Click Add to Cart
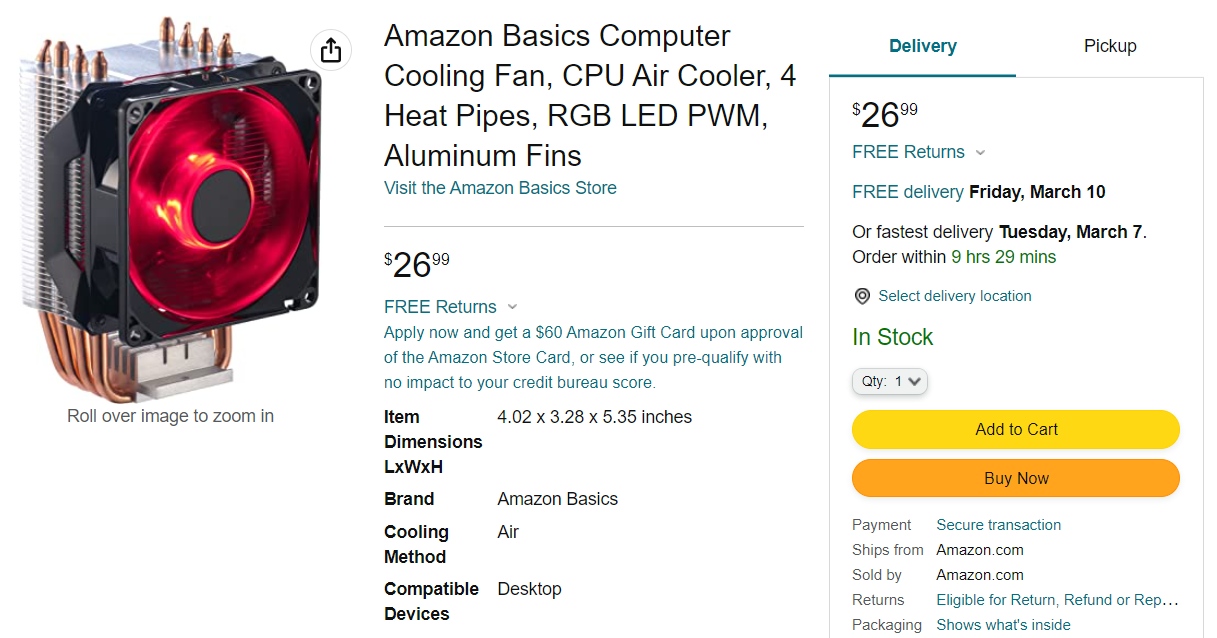 coord(1015,429)
